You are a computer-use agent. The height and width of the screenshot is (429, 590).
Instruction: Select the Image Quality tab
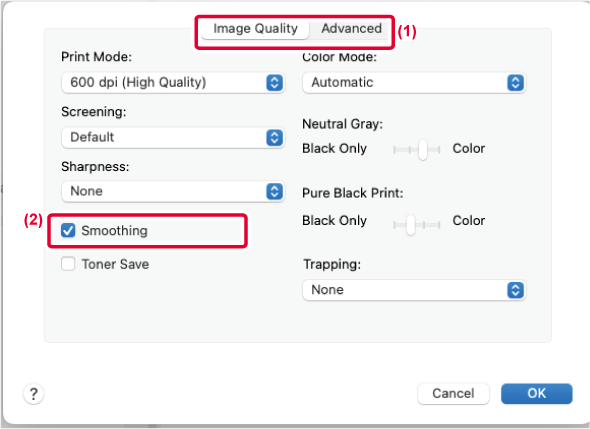255,29
